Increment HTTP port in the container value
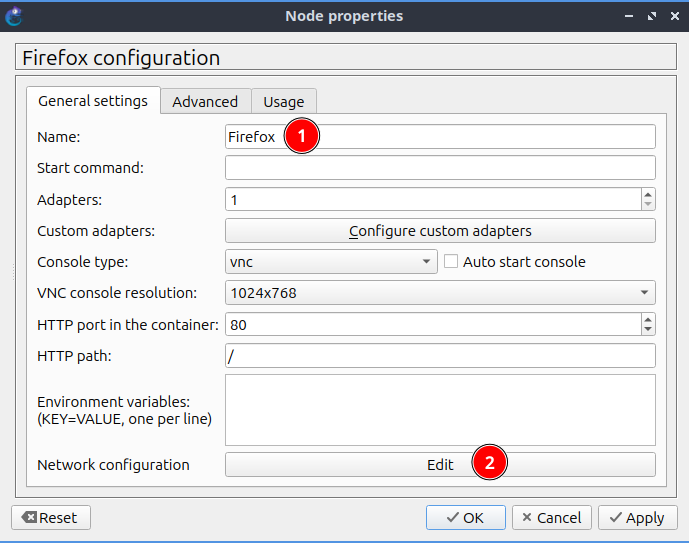689x545 pixels. pos(648,319)
